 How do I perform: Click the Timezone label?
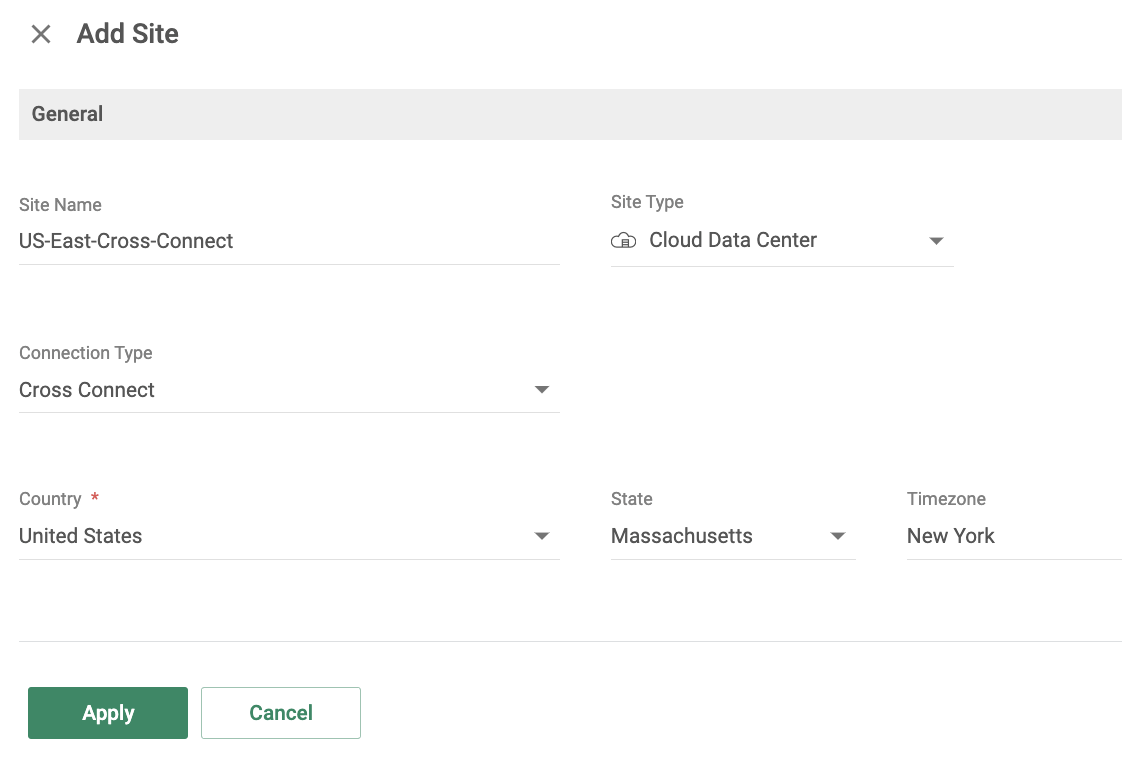tap(946, 499)
